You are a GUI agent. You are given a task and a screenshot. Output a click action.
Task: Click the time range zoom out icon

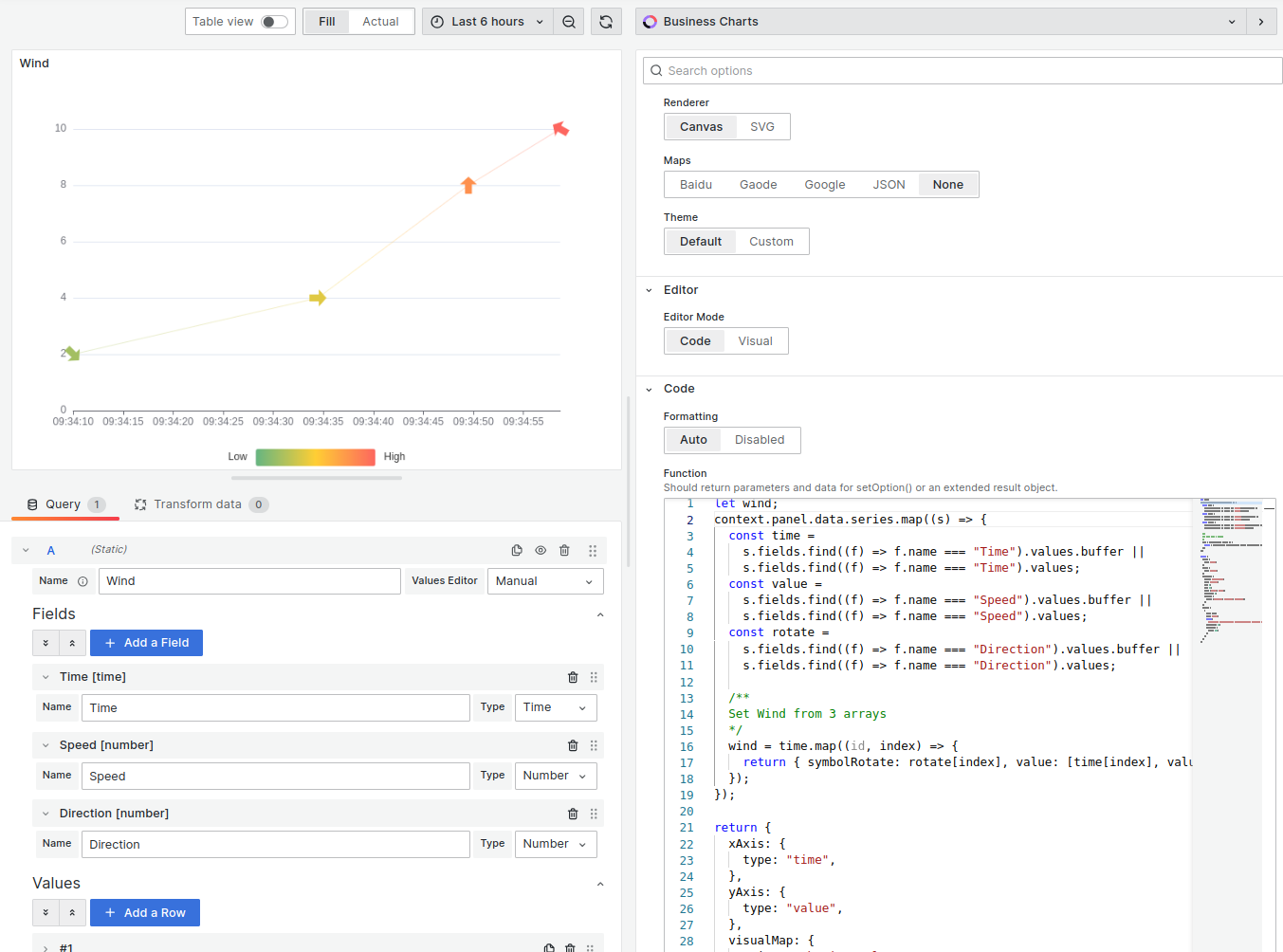coord(568,21)
